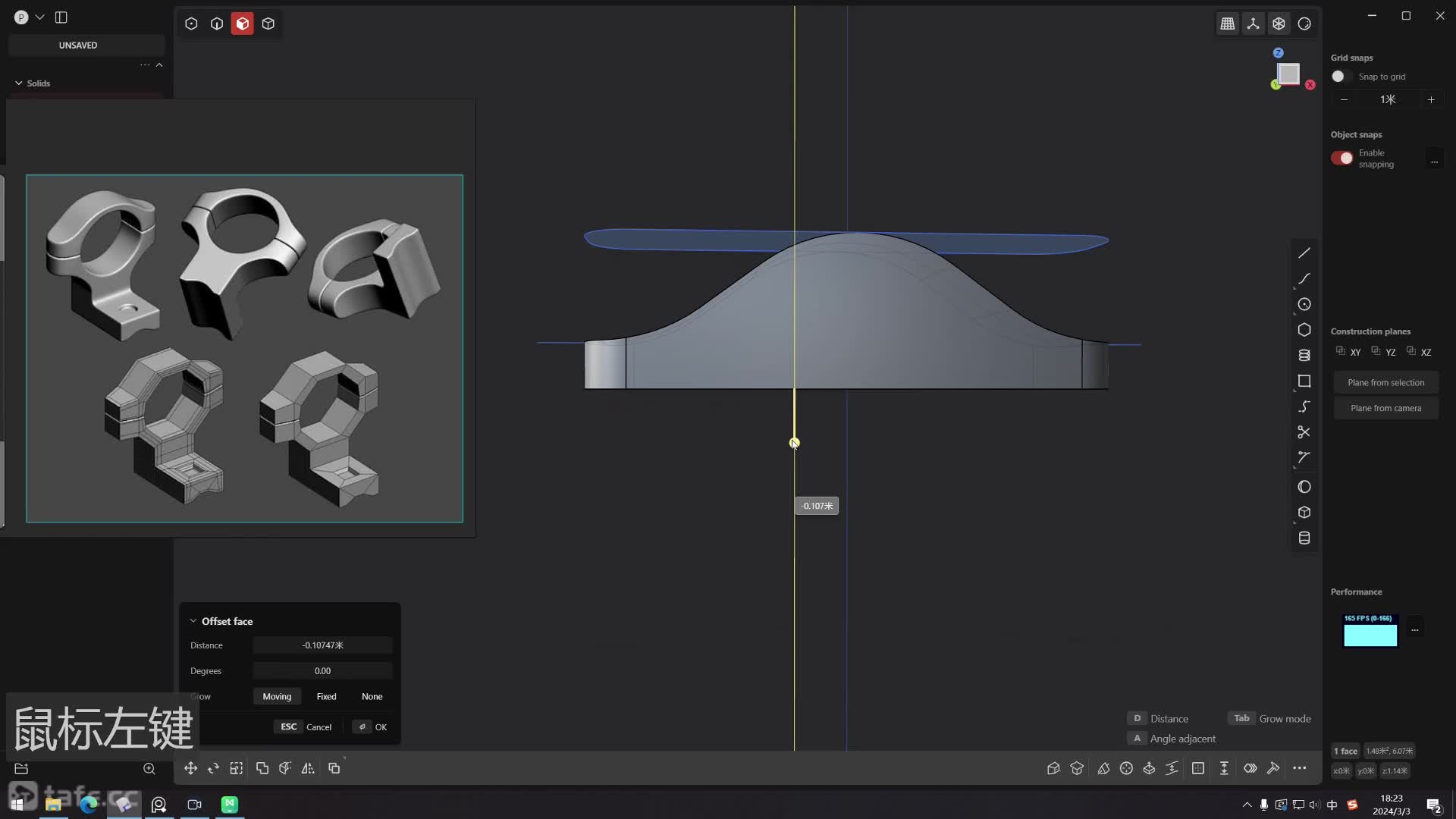
Task: Click the Distance input field
Action: [322, 645]
